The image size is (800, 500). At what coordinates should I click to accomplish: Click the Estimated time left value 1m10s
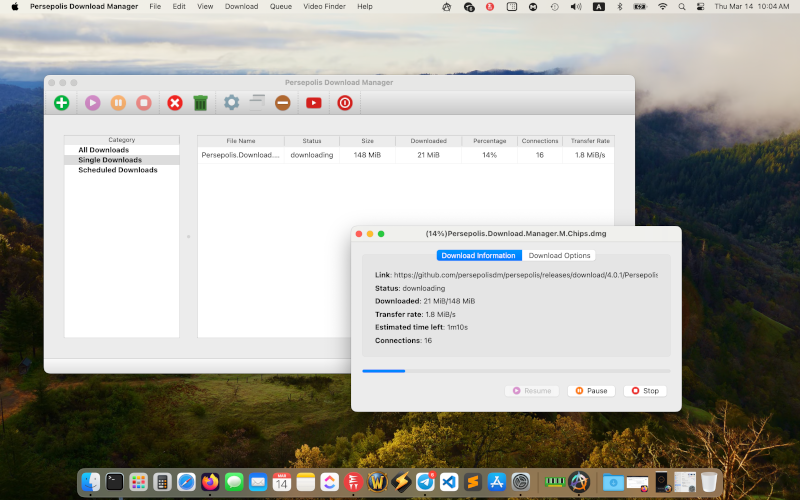pyautogui.click(x=458, y=327)
